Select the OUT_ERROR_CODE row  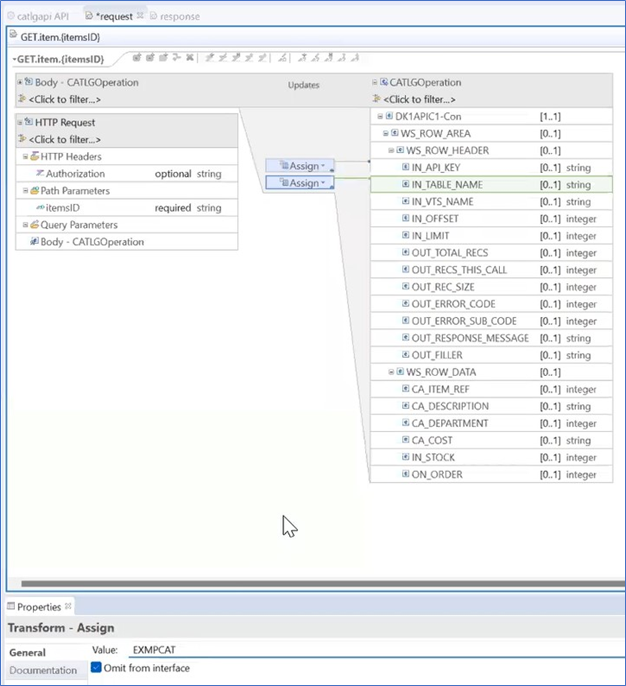(x=491, y=304)
